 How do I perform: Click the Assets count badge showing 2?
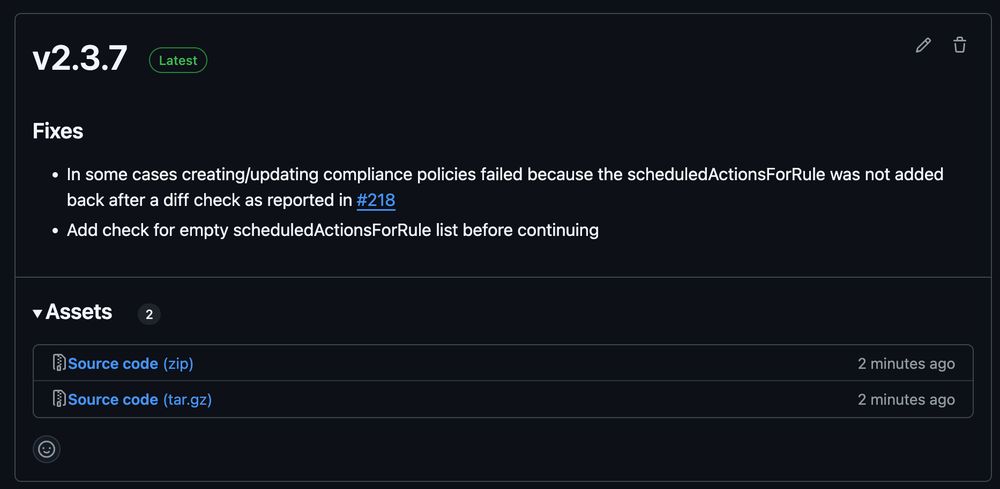[149, 314]
